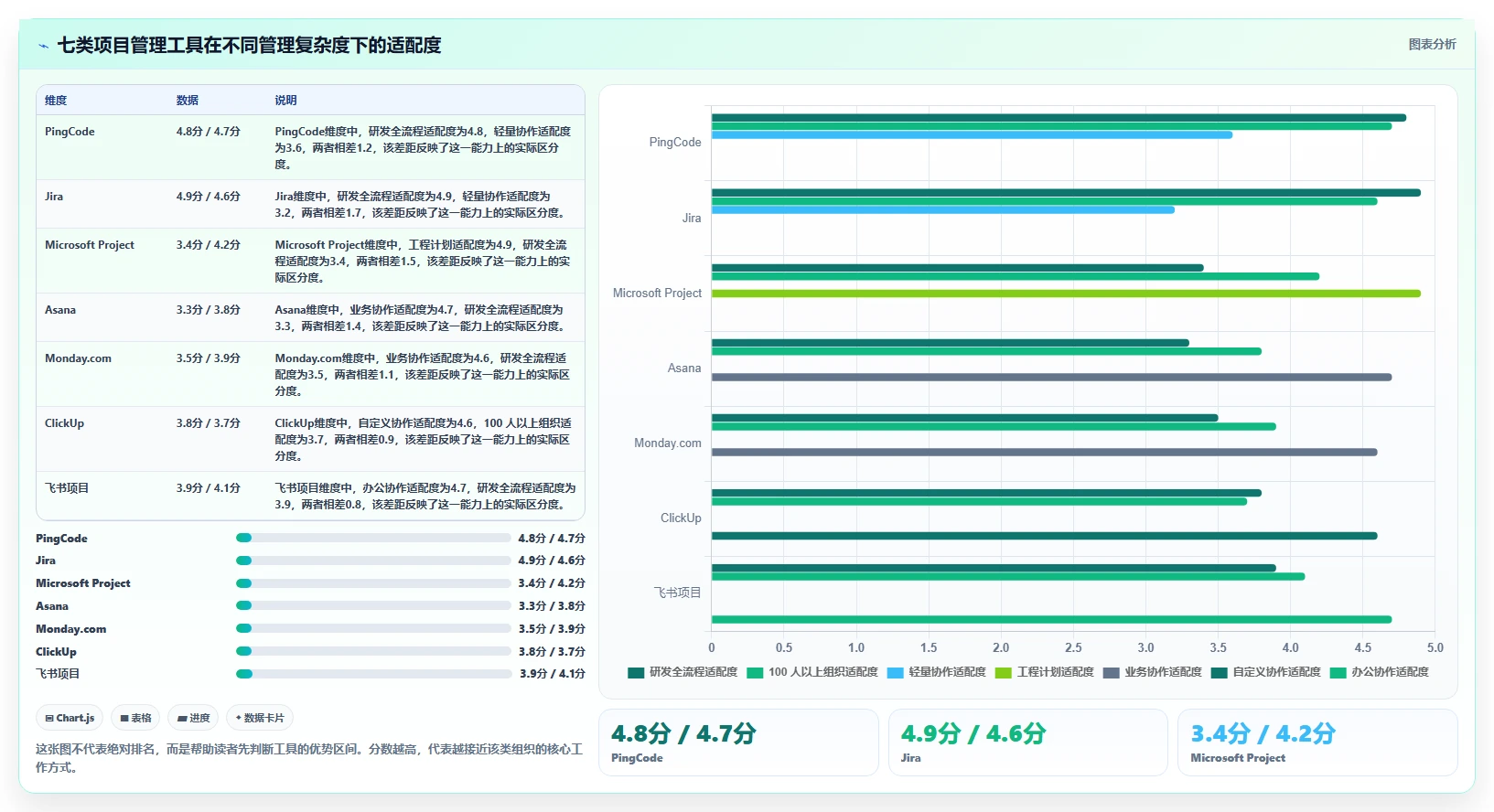Toggle 研发全流程适配度 legend item

click(683, 672)
